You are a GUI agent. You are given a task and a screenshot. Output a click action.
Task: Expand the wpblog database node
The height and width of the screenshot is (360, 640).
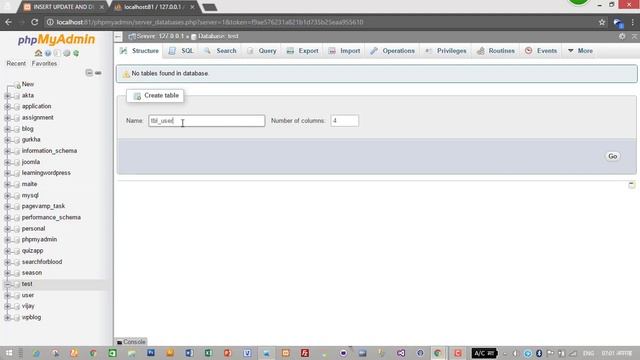click(x=7, y=318)
